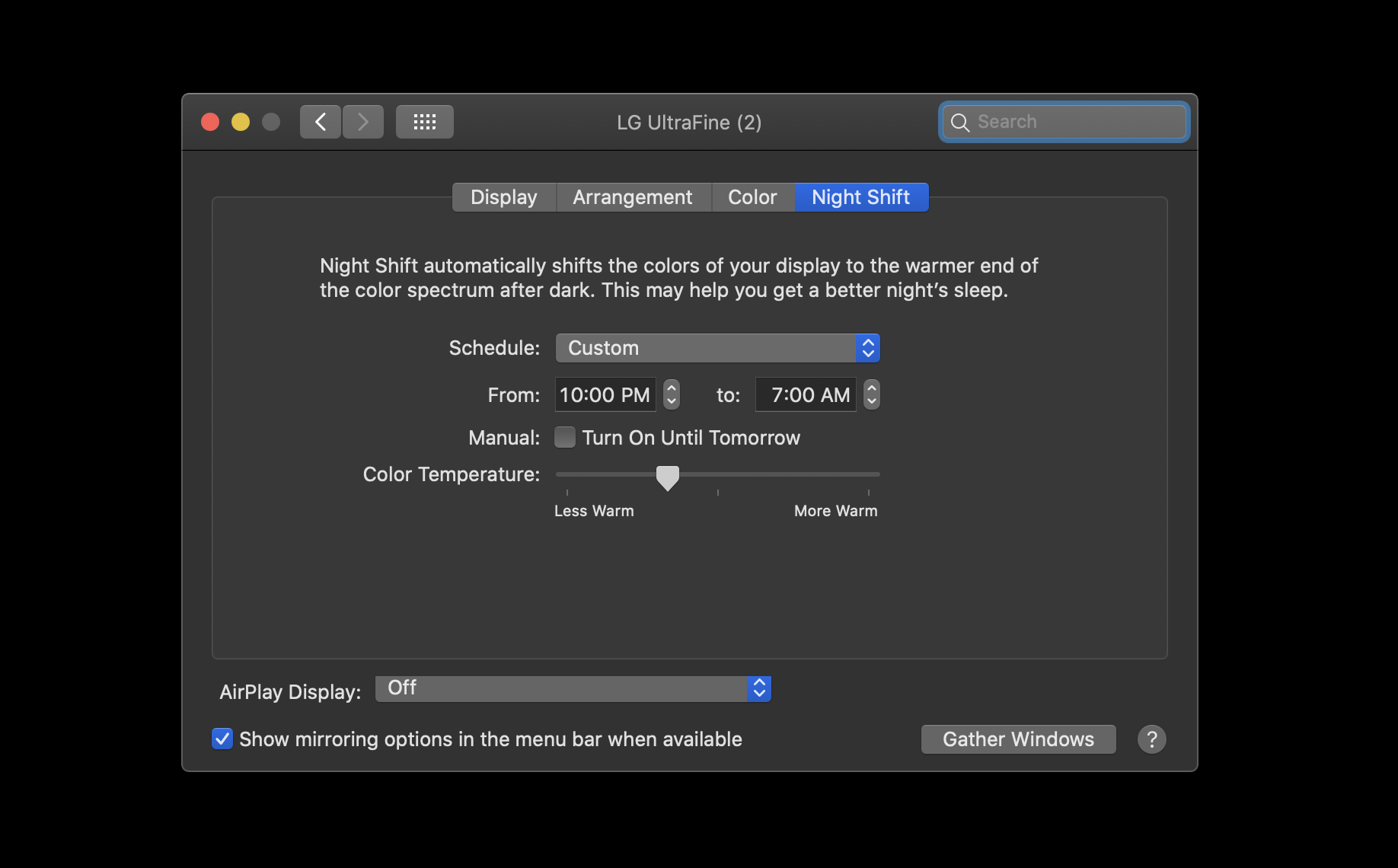Click the LG UltraFine (2) window title
The height and width of the screenshot is (868, 1398).
coord(689,123)
